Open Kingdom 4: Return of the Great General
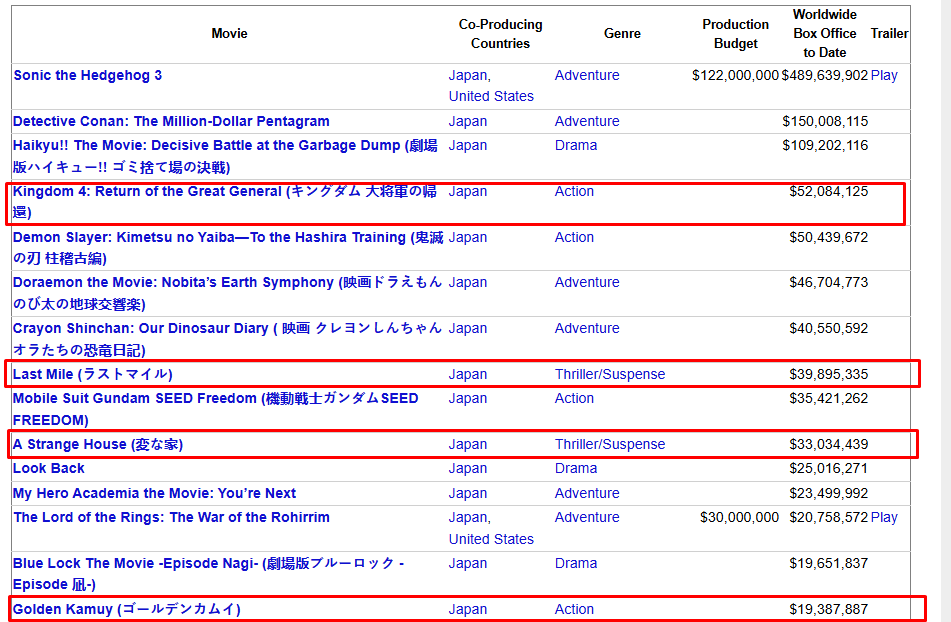Viewport: 951px width, 622px height. pyautogui.click(x=225, y=202)
